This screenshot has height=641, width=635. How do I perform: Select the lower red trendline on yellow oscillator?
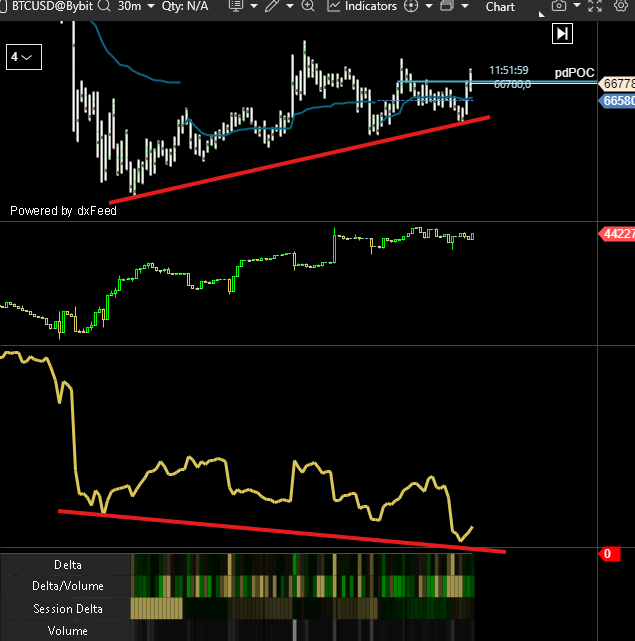pyautogui.click(x=282, y=531)
